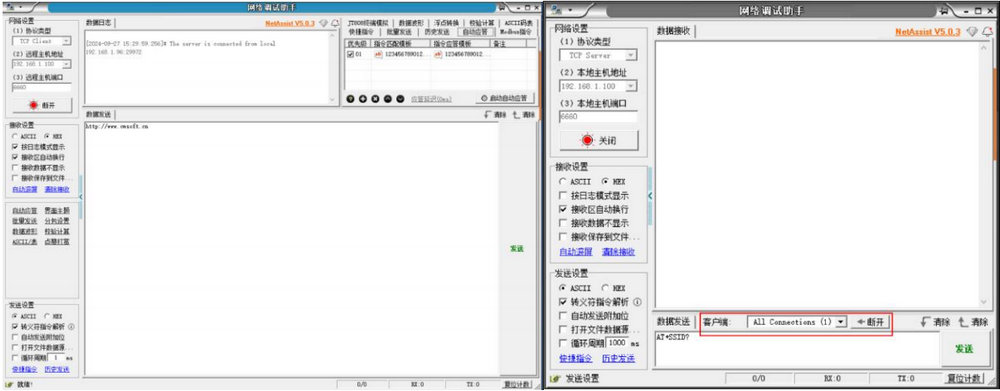The height and width of the screenshot is (391, 1000).
Task: Click the help question-mark icon under auto-reply table
Action: coord(350,99)
